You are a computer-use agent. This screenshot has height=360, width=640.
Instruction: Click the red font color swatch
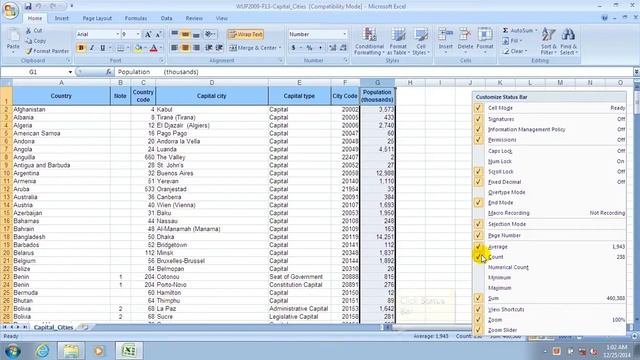click(154, 48)
